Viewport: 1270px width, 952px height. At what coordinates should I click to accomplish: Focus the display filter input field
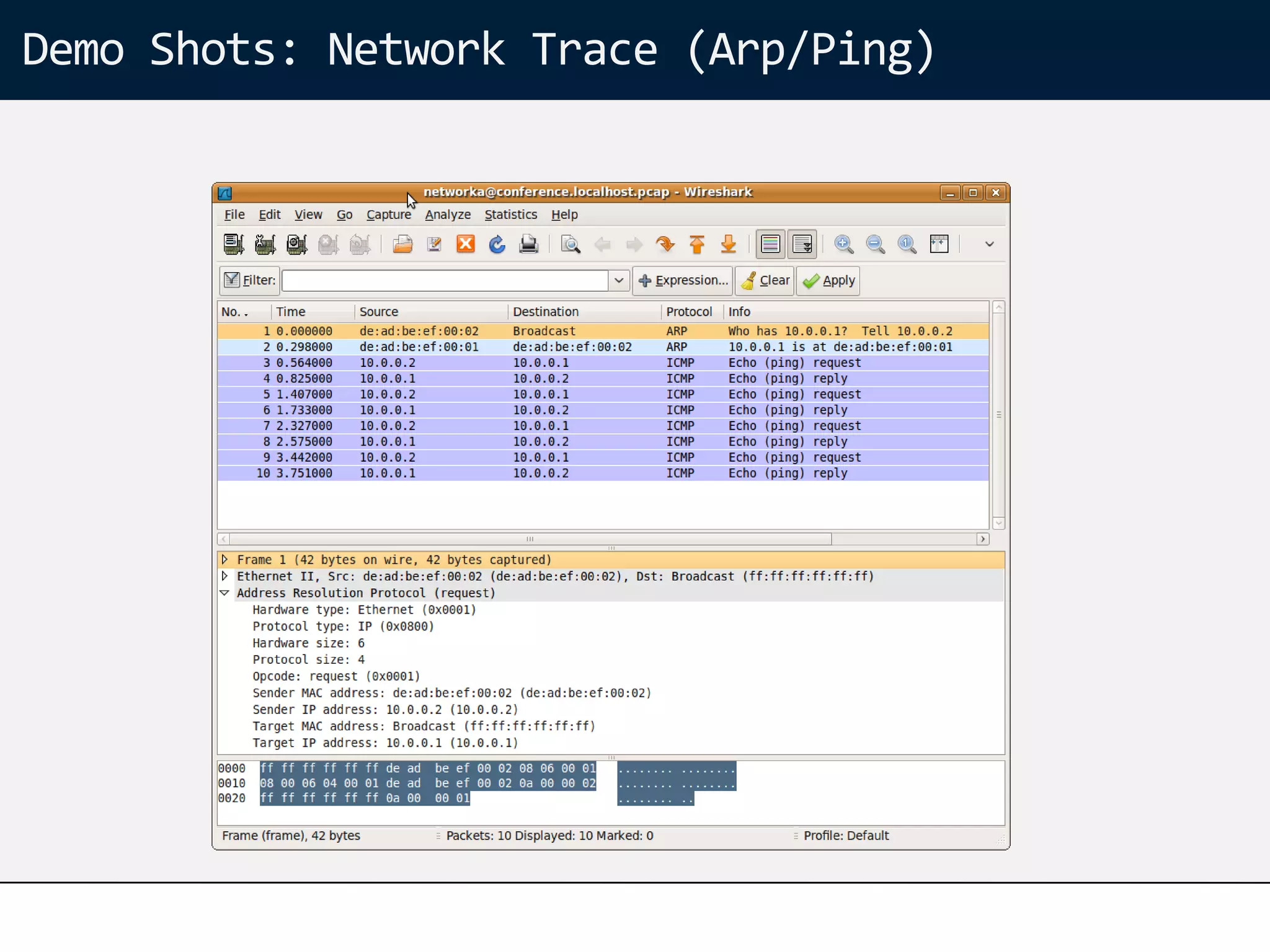point(445,280)
